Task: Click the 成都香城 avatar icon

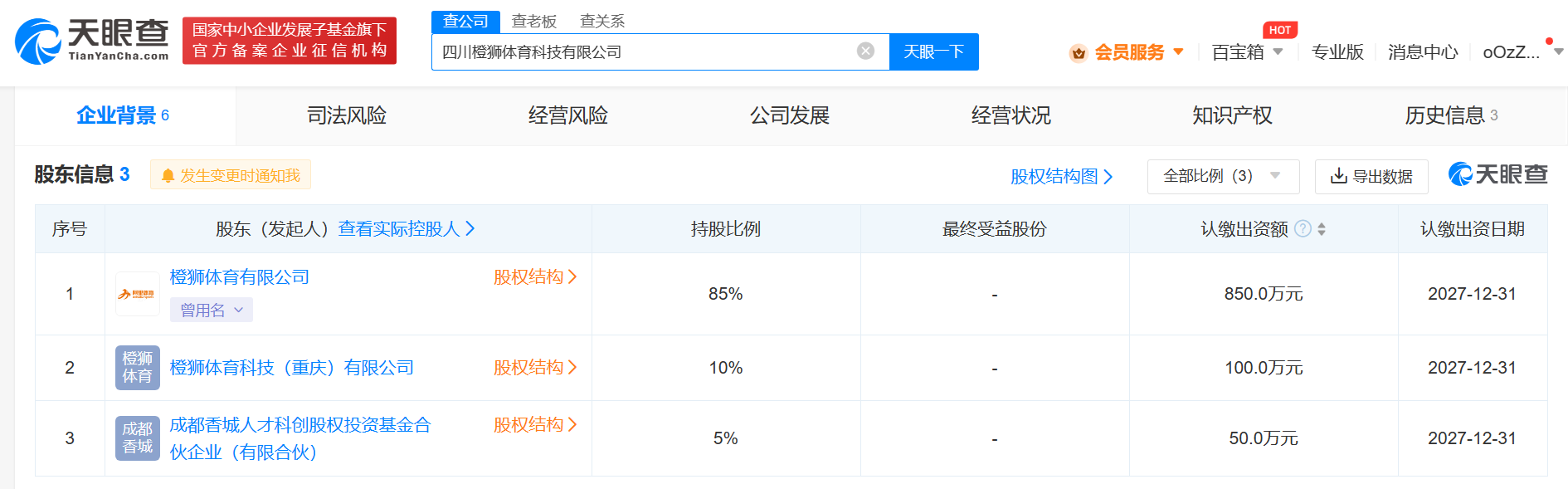Action: [x=137, y=438]
